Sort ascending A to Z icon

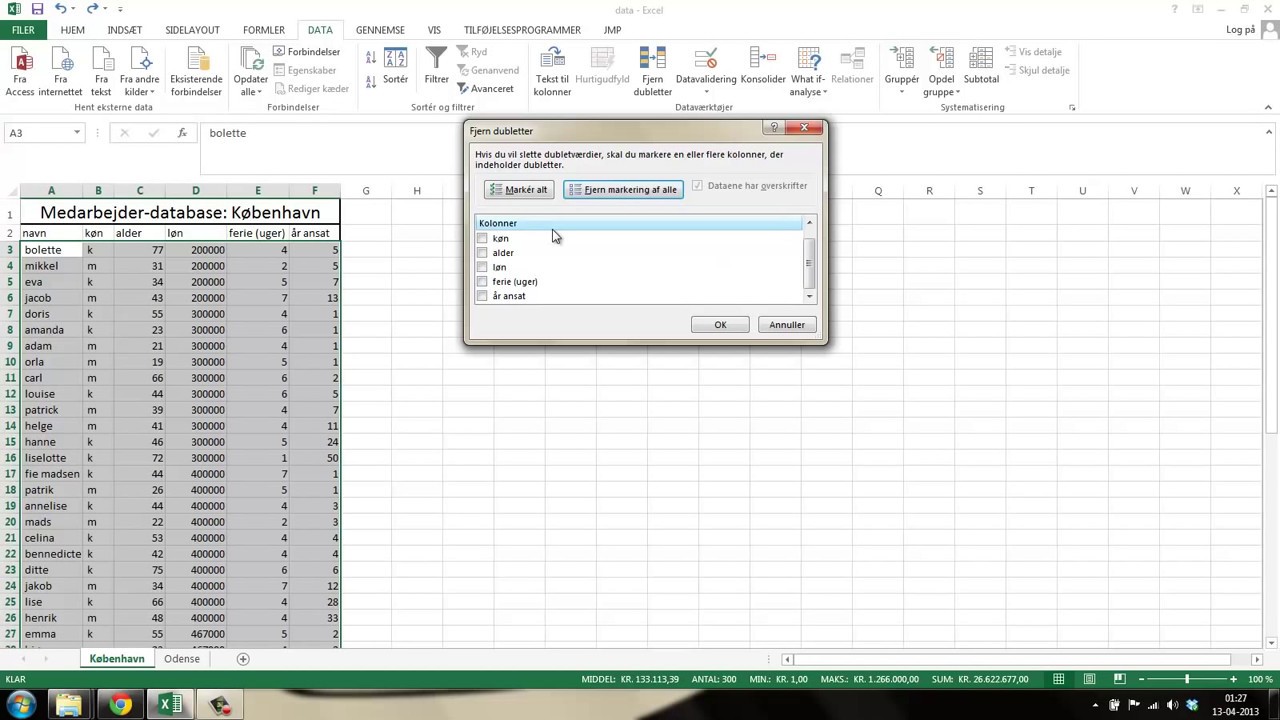coord(371,56)
